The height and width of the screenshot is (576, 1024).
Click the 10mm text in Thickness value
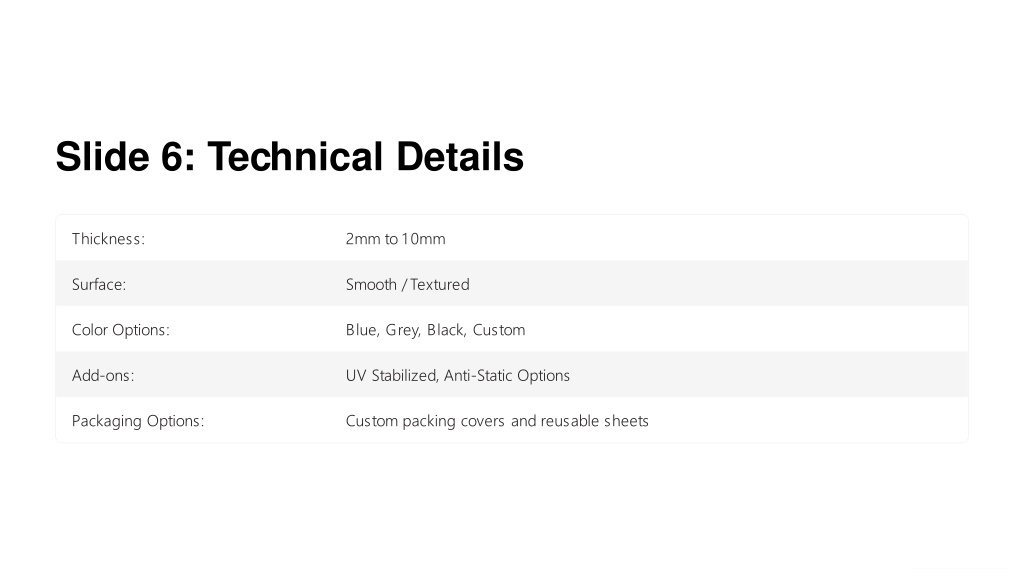[424, 239]
